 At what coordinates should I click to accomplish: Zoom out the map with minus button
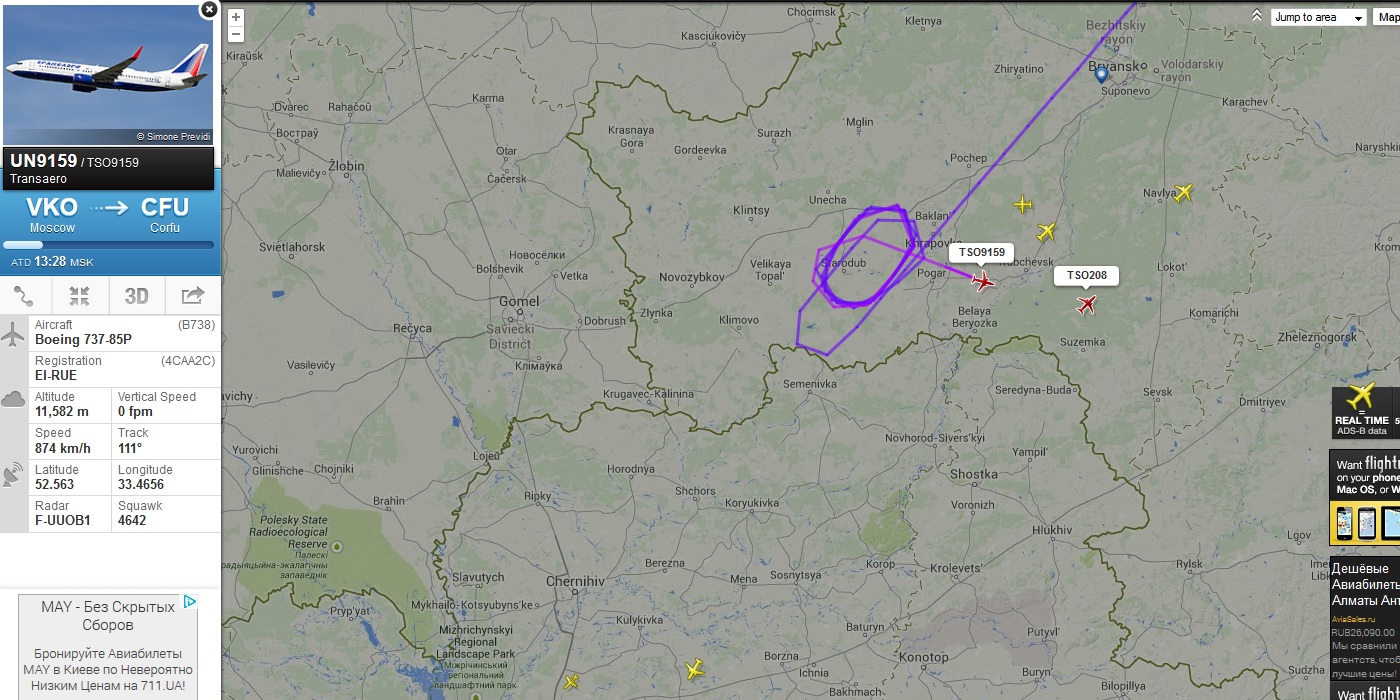click(x=236, y=34)
